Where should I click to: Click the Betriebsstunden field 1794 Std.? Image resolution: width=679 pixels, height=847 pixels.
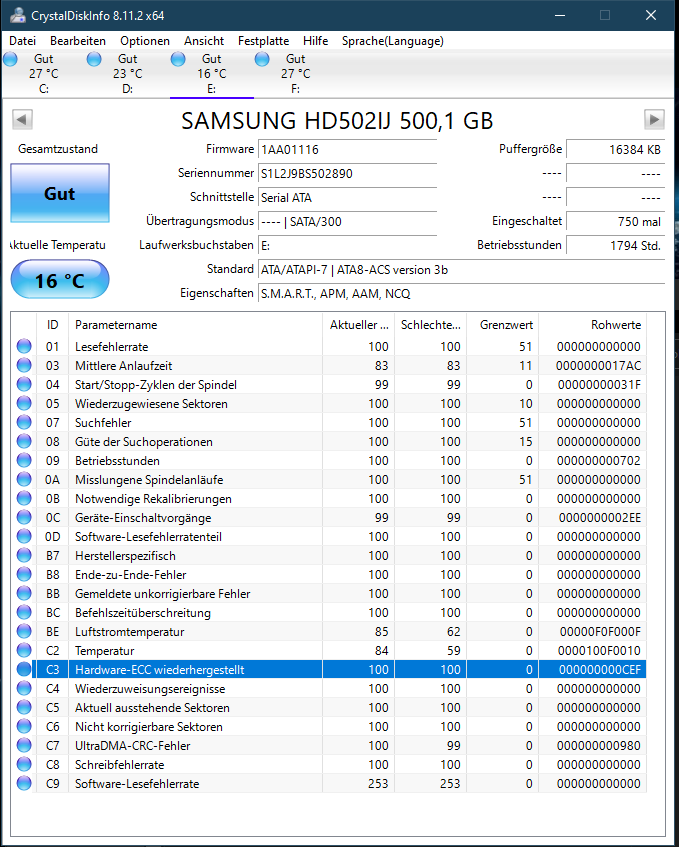click(615, 246)
